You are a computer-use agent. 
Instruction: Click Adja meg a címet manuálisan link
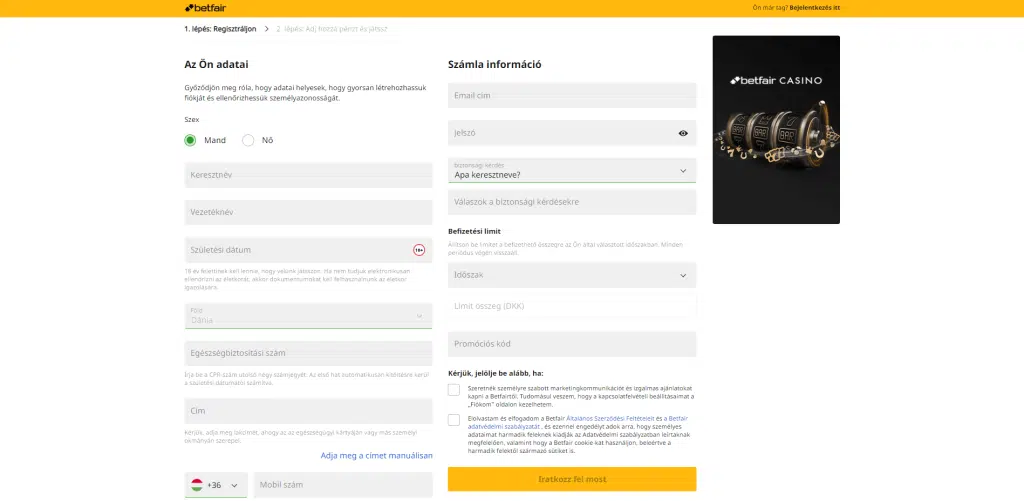tap(376, 455)
